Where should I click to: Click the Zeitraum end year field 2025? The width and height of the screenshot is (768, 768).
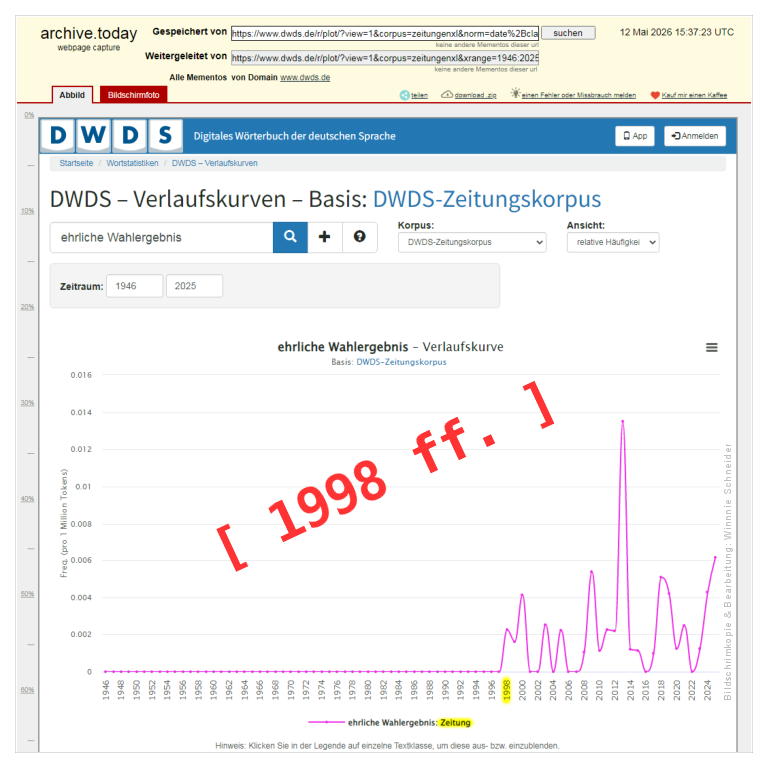[x=194, y=286]
